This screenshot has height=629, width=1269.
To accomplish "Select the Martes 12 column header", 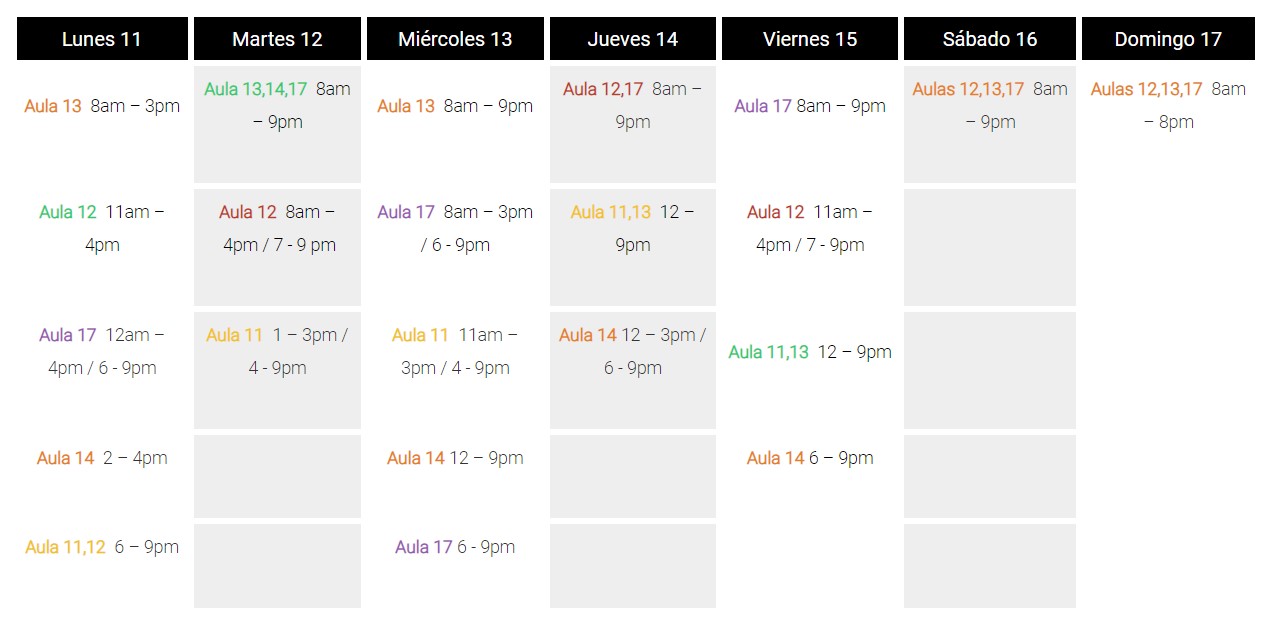I will [x=277, y=39].
